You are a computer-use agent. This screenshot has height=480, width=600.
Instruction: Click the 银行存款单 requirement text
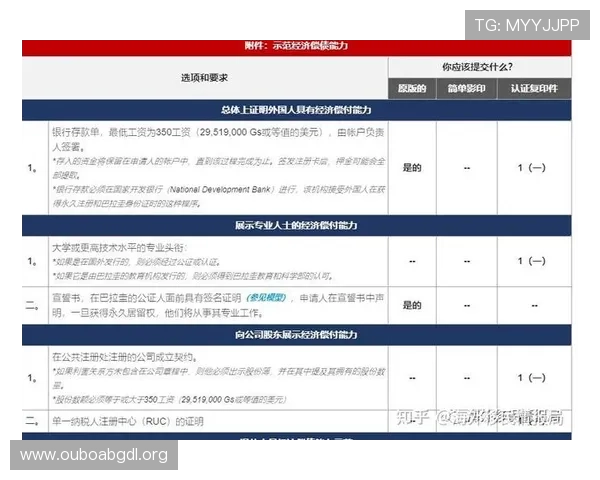pos(218,139)
